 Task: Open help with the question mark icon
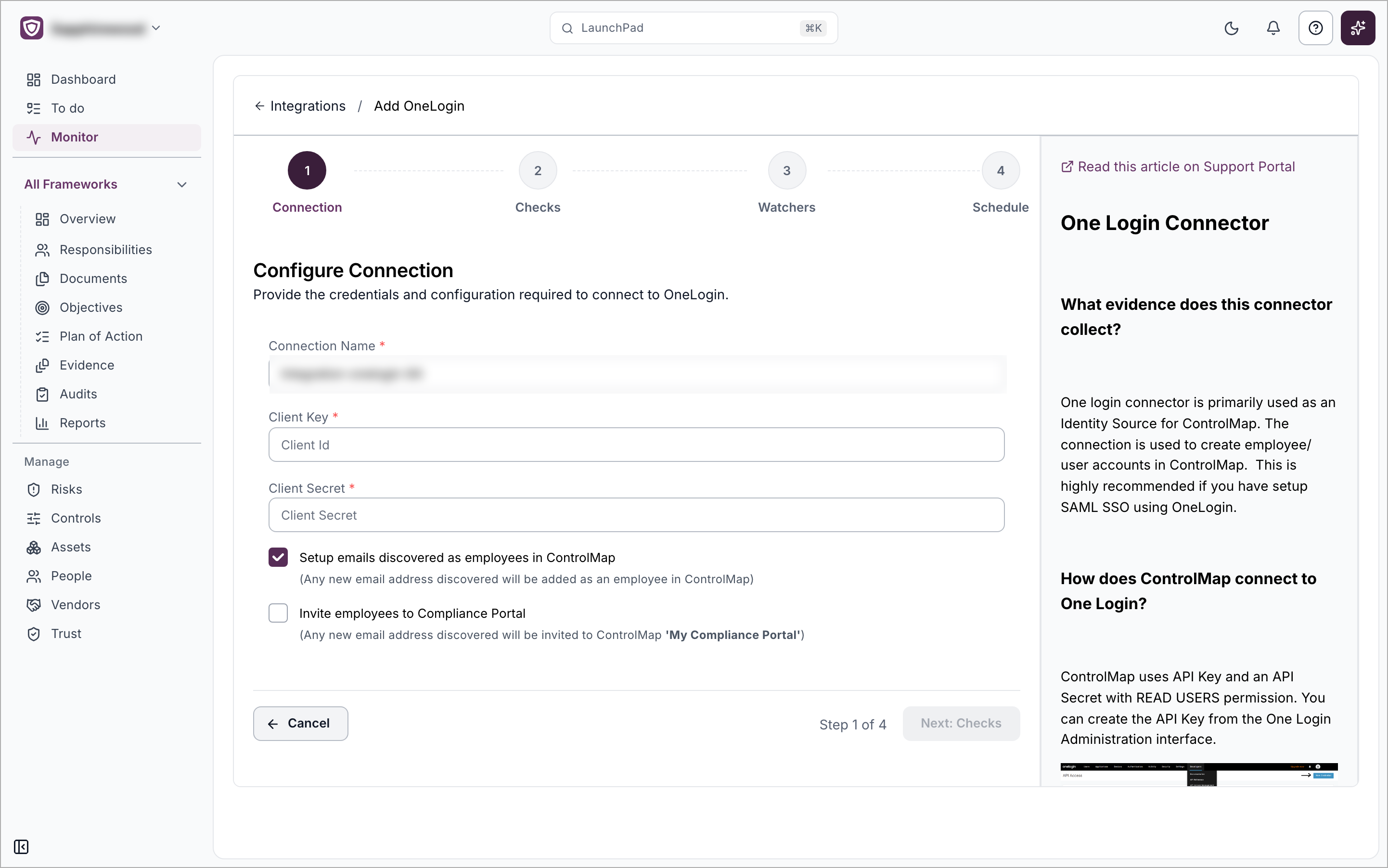tap(1315, 28)
